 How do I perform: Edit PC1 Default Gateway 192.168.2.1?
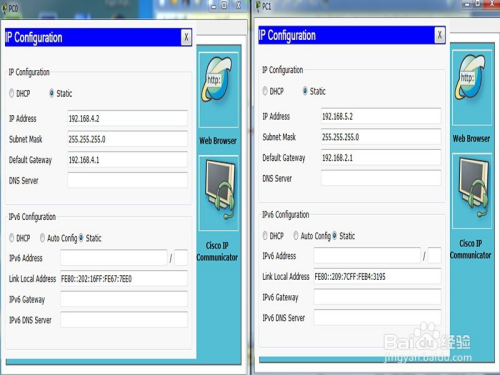coord(381,158)
